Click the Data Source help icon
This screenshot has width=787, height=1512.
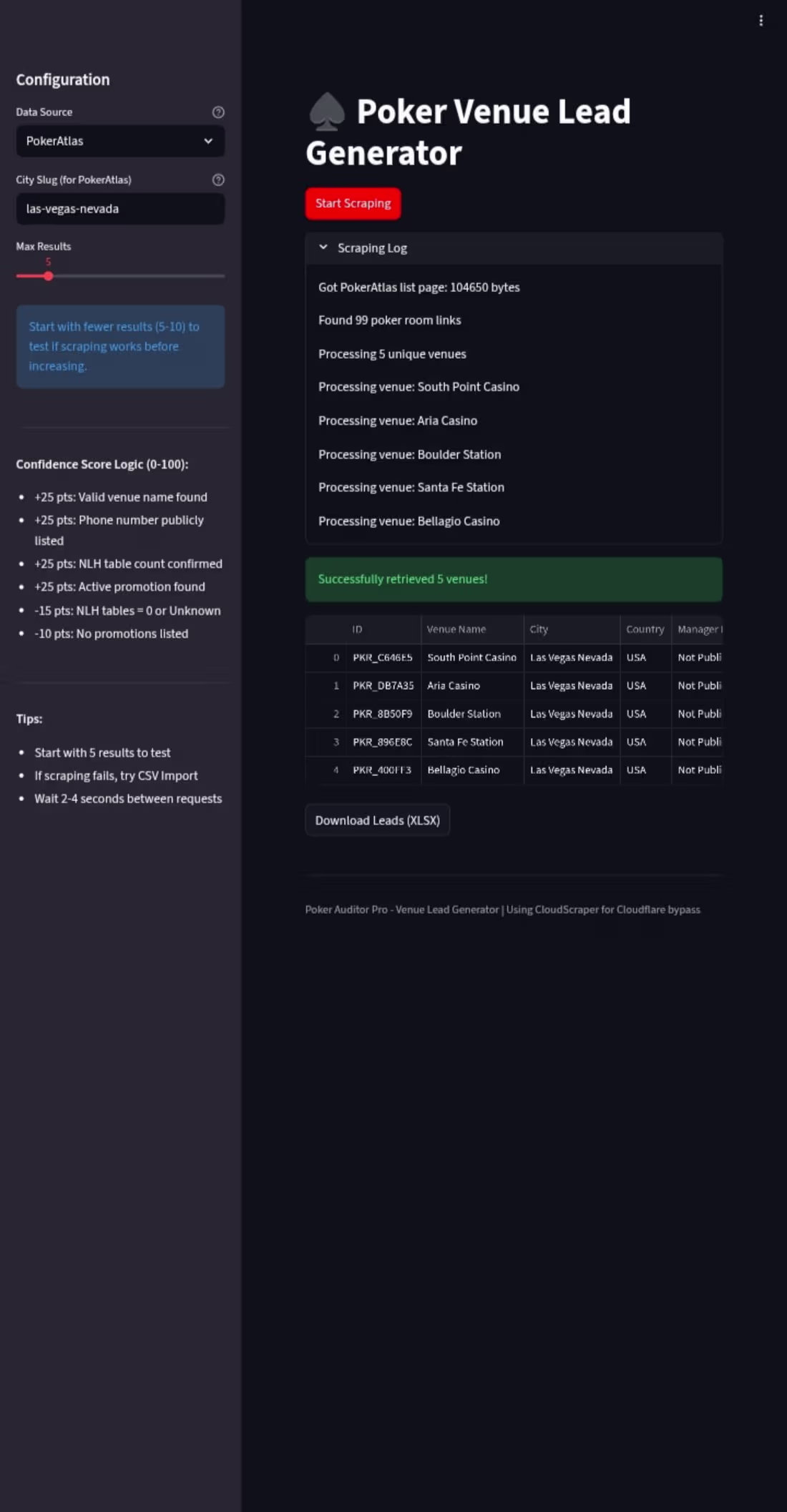218,112
